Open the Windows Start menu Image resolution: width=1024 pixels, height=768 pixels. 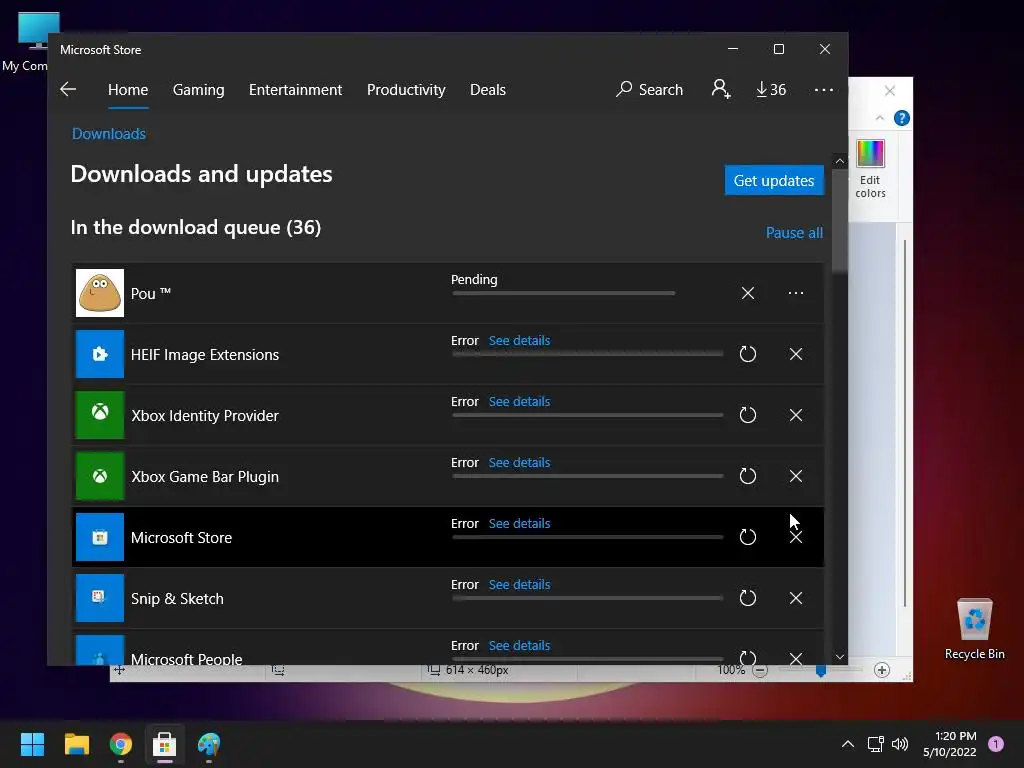point(32,744)
